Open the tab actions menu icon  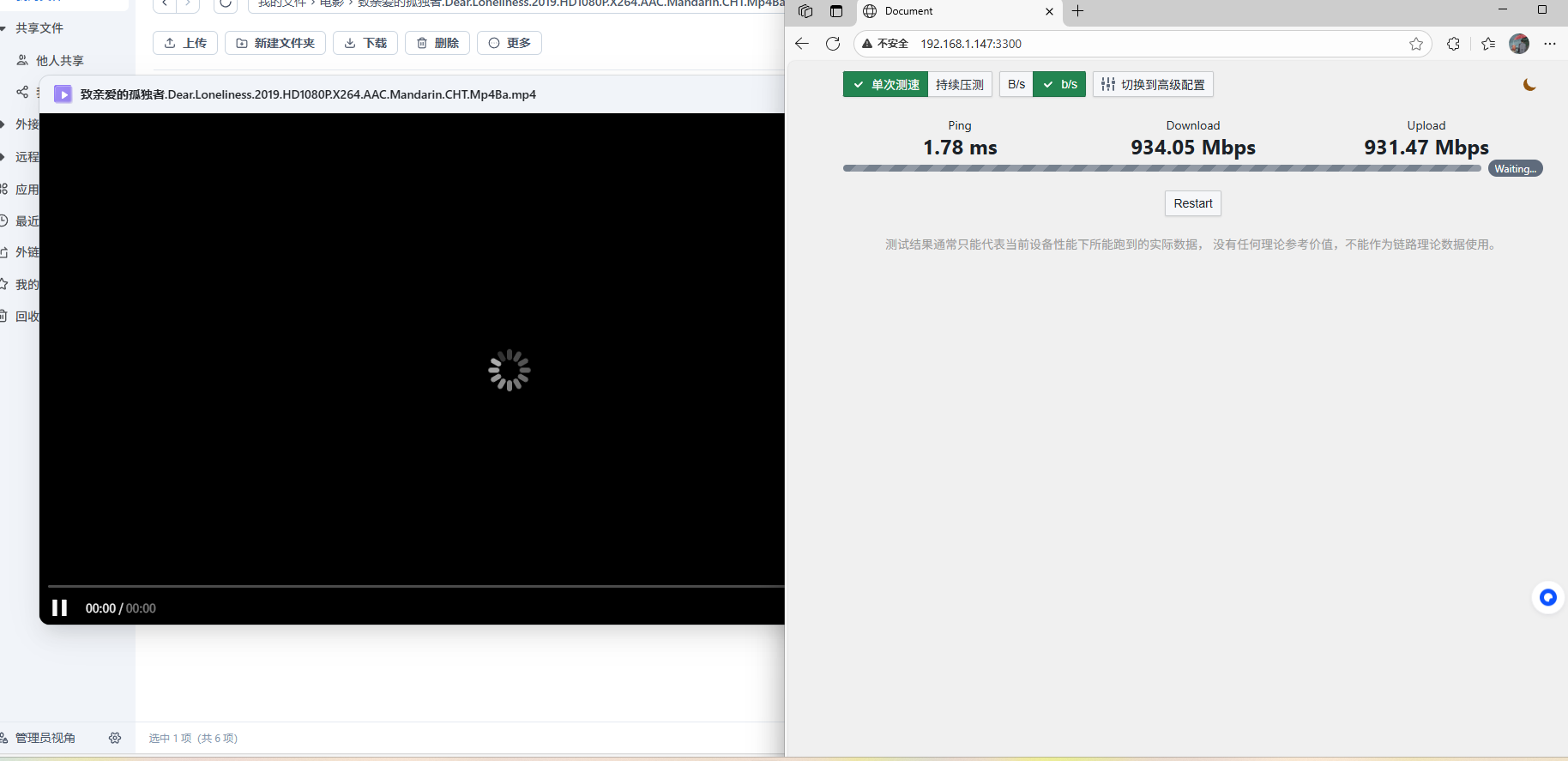click(836, 11)
